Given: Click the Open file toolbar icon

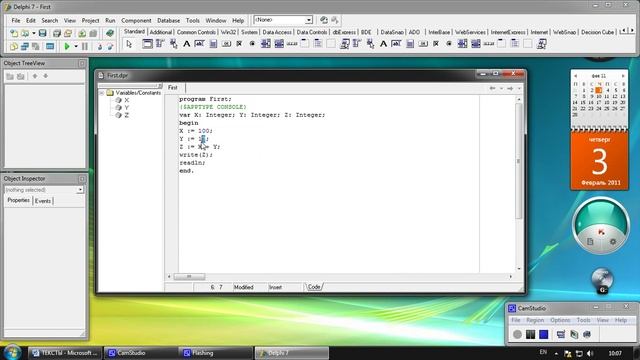Looking at the screenshot, I should coord(25,33).
